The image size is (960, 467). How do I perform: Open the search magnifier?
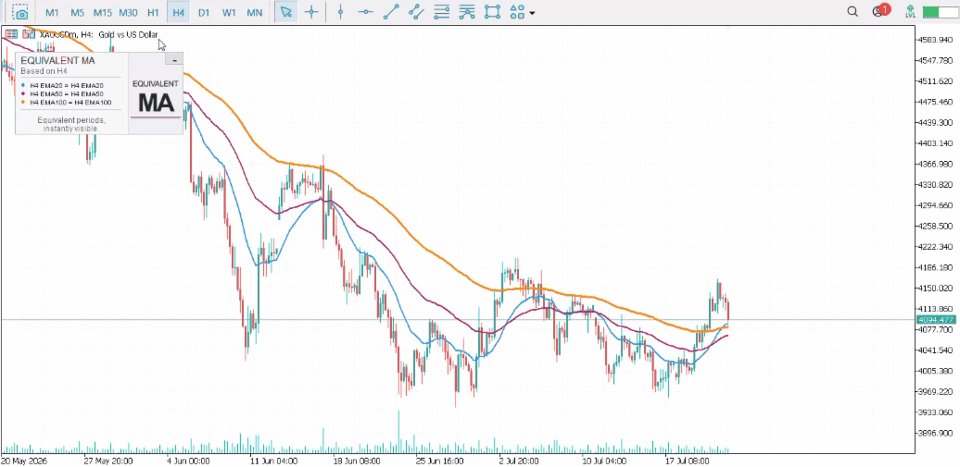[x=852, y=12]
